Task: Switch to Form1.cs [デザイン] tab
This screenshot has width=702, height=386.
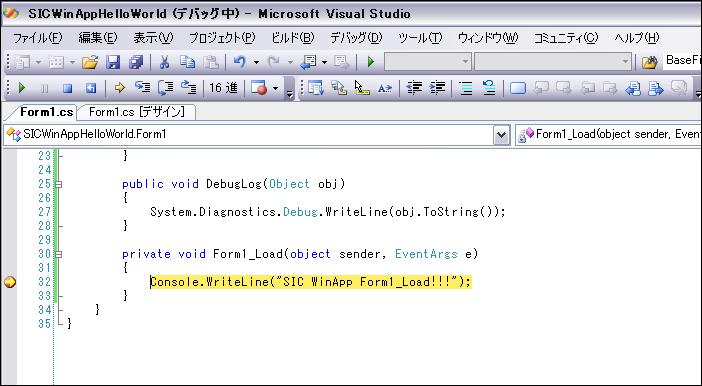Action: [x=137, y=112]
